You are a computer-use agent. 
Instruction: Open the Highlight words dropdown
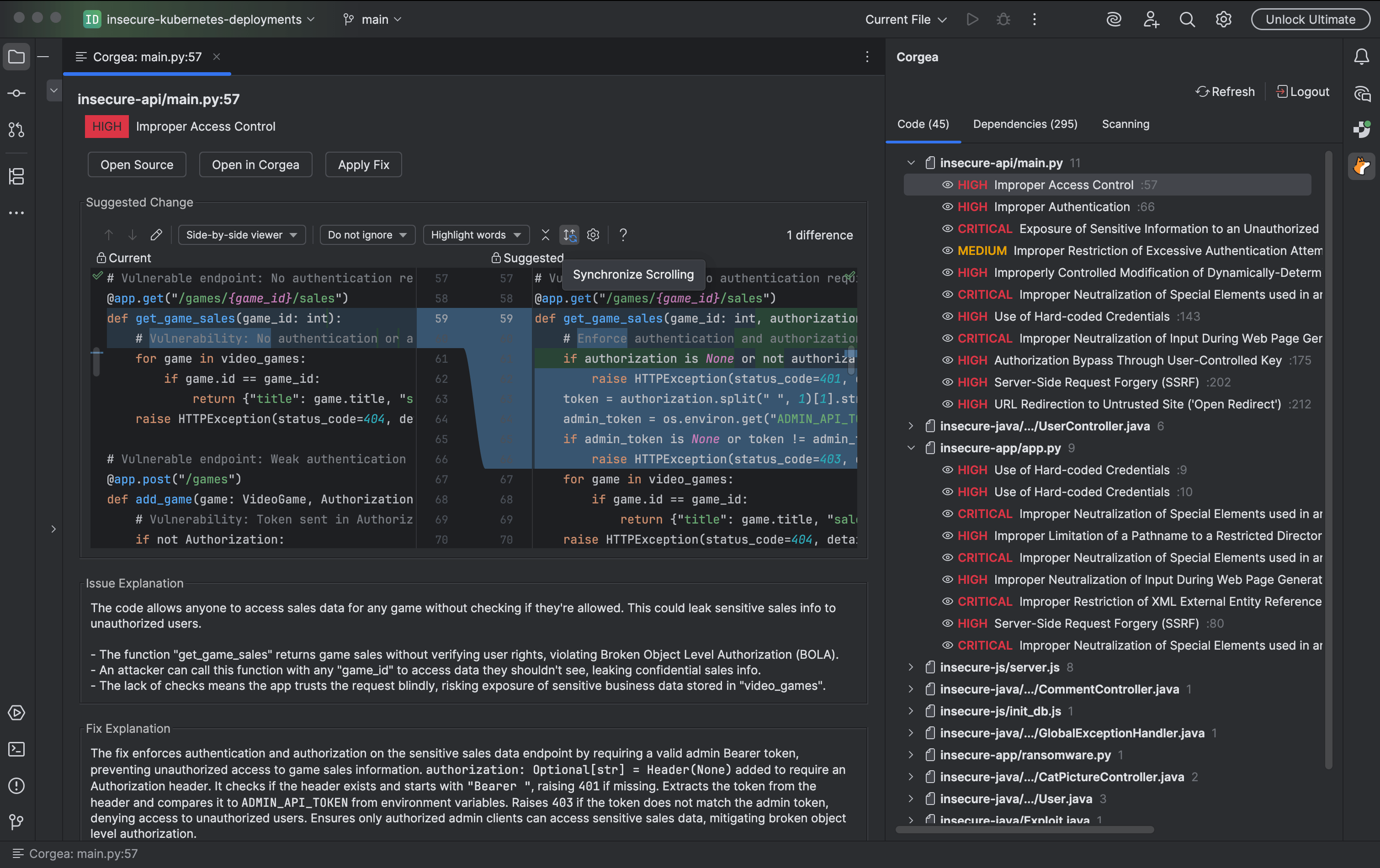476,235
